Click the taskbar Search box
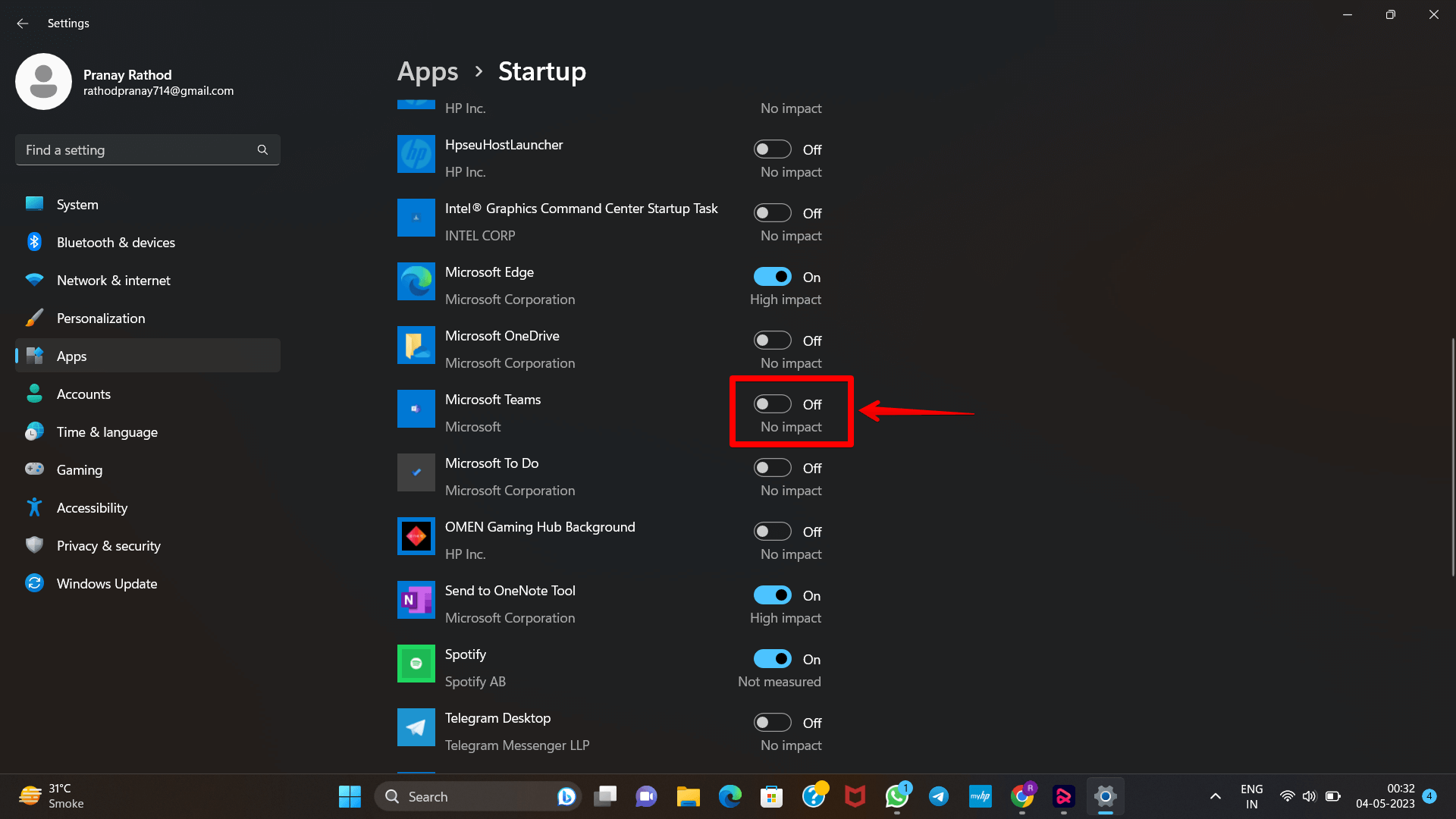The height and width of the screenshot is (819, 1456). [x=478, y=796]
